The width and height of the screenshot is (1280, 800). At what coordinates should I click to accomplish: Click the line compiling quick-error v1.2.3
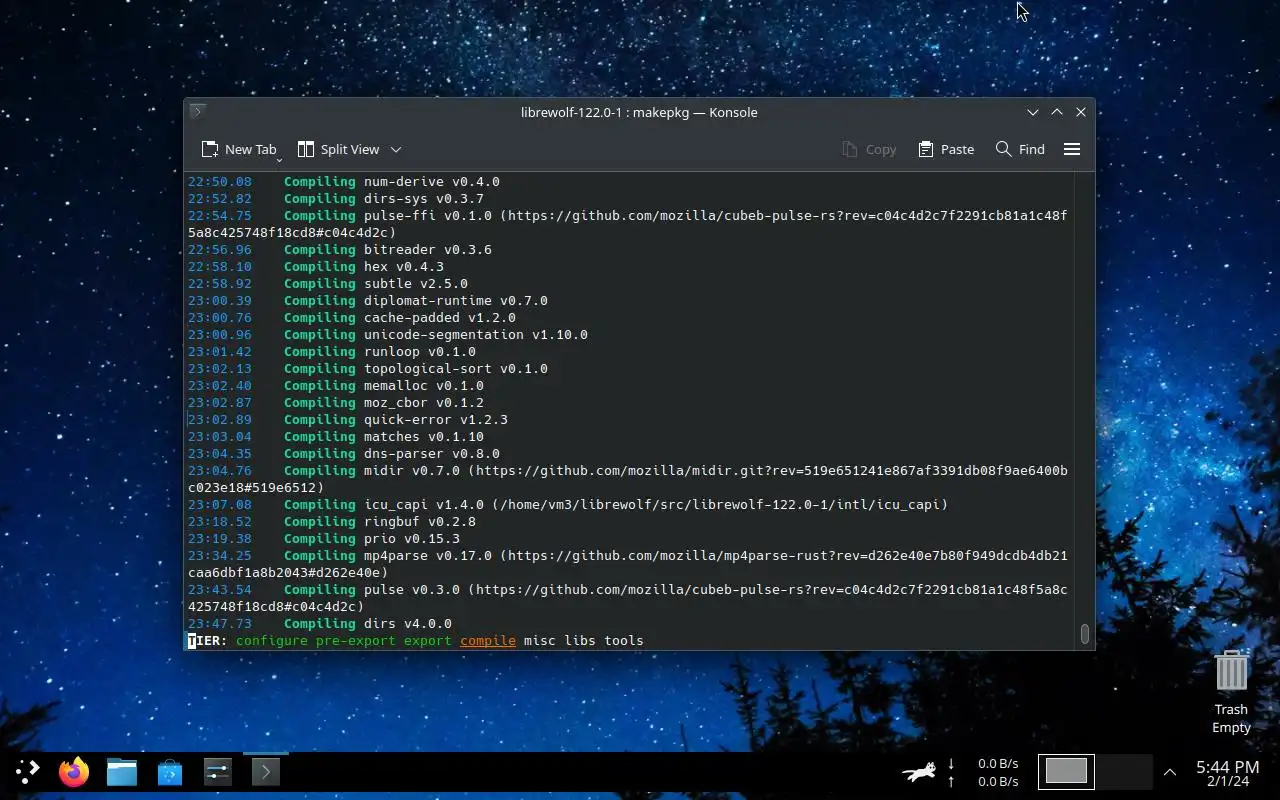click(x=348, y=419)
